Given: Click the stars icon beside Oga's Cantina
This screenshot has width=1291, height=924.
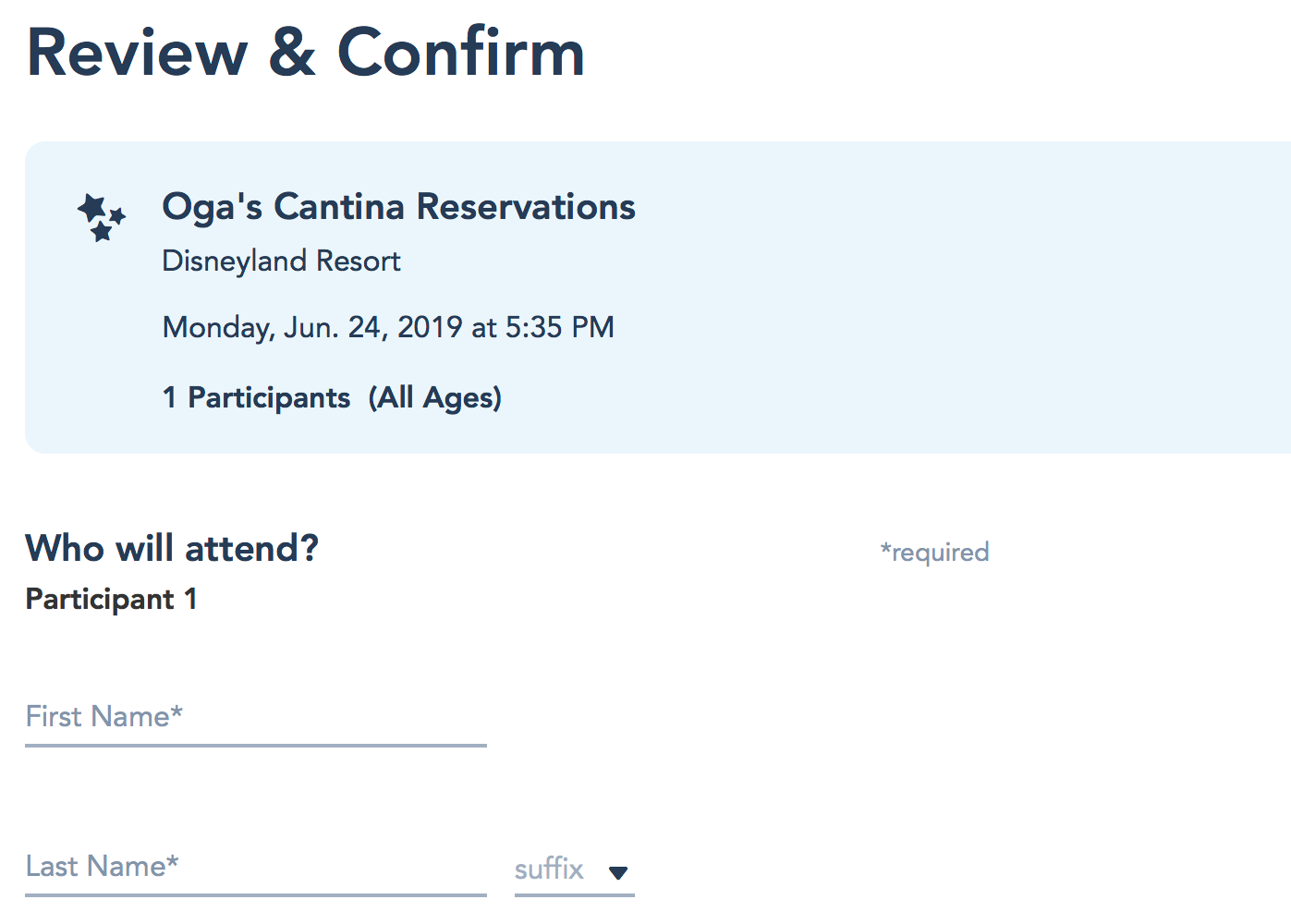Looking at the screenshot, I should point(102,217).
